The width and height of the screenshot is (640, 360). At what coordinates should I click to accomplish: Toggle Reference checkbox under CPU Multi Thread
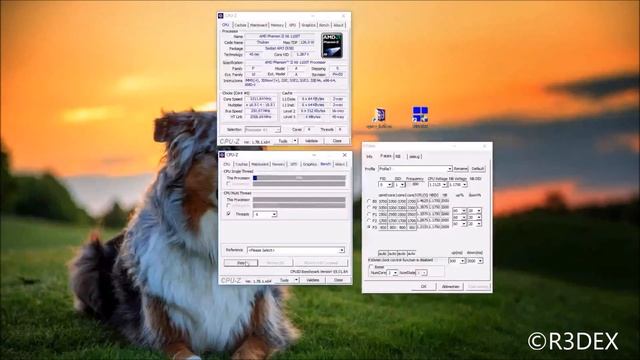click(x=229, y=206)
